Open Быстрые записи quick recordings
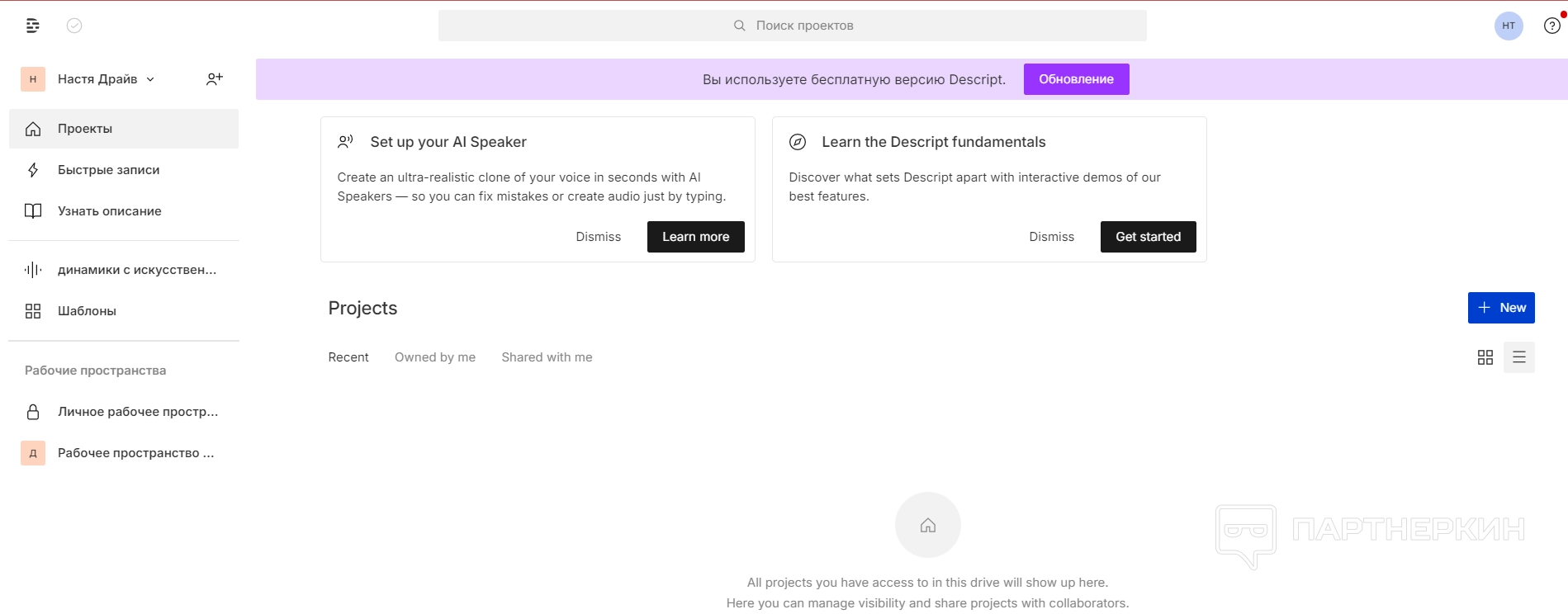1568x614 pixels. tap(108, 170)
